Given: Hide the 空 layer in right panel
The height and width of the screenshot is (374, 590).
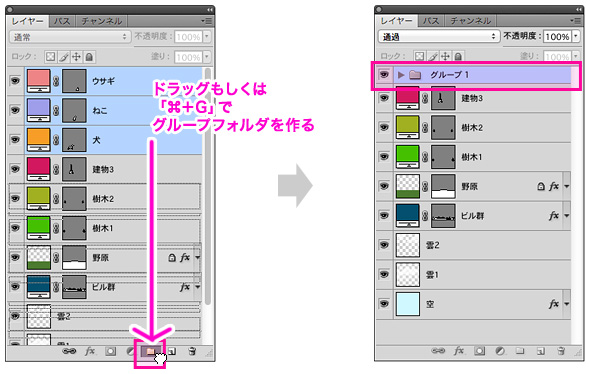Looking at the screenshot, I should 384,304.
